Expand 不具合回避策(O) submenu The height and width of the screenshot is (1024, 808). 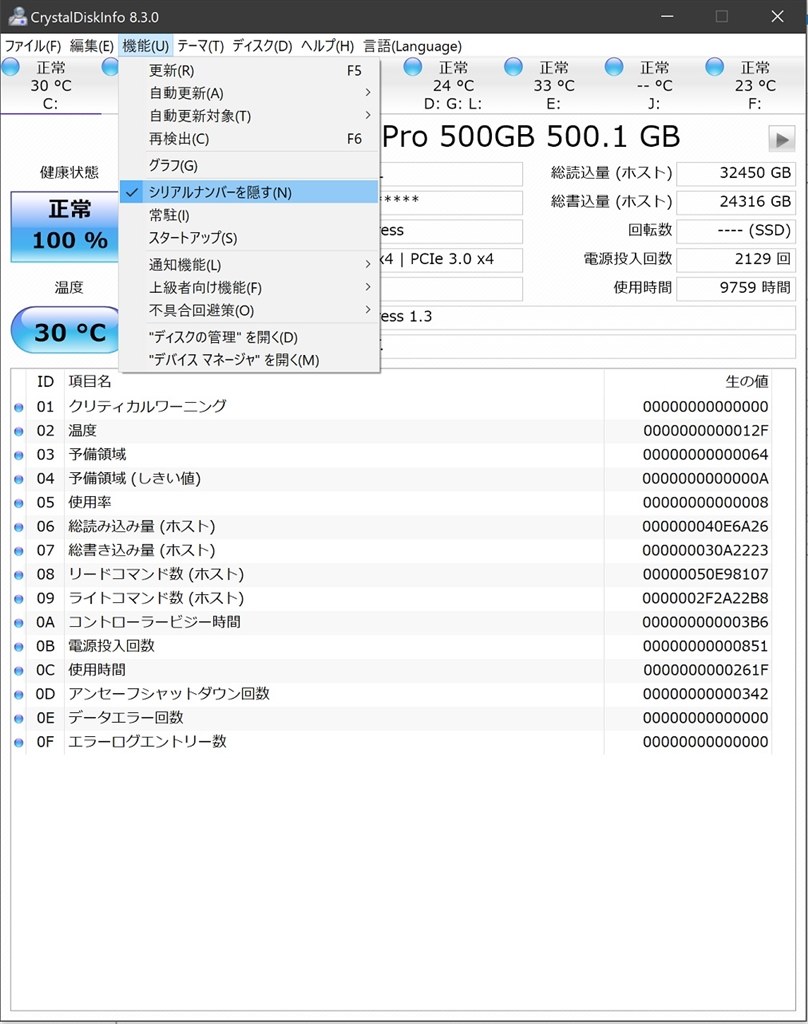pyautogui.click(x=249, y=310)
